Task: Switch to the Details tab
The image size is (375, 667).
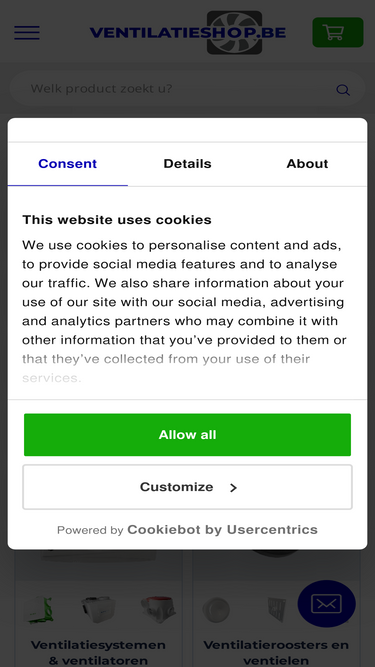Action: pyautogui.click(x=188, y=164)
